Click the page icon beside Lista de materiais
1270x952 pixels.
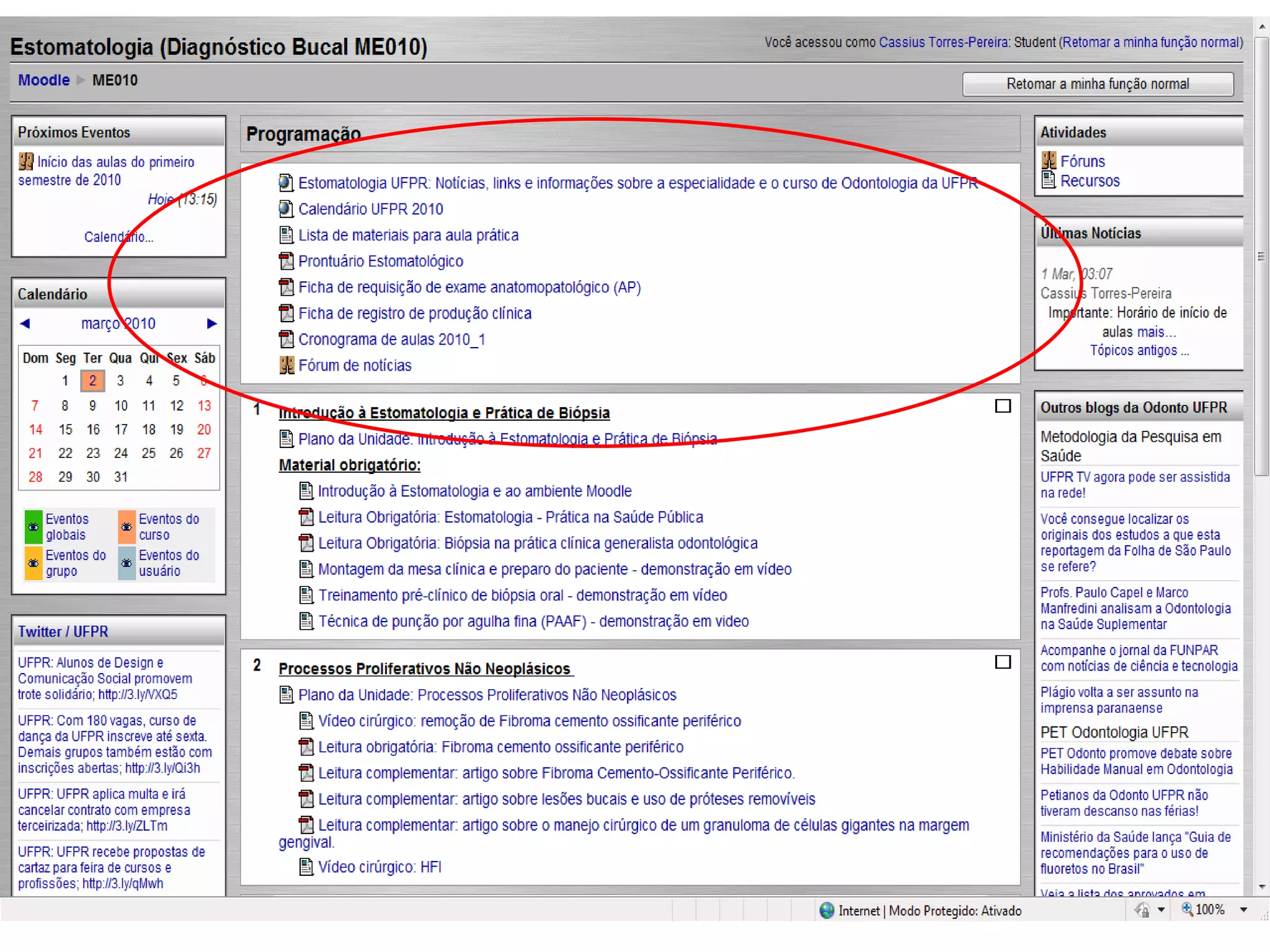point(286,235)
